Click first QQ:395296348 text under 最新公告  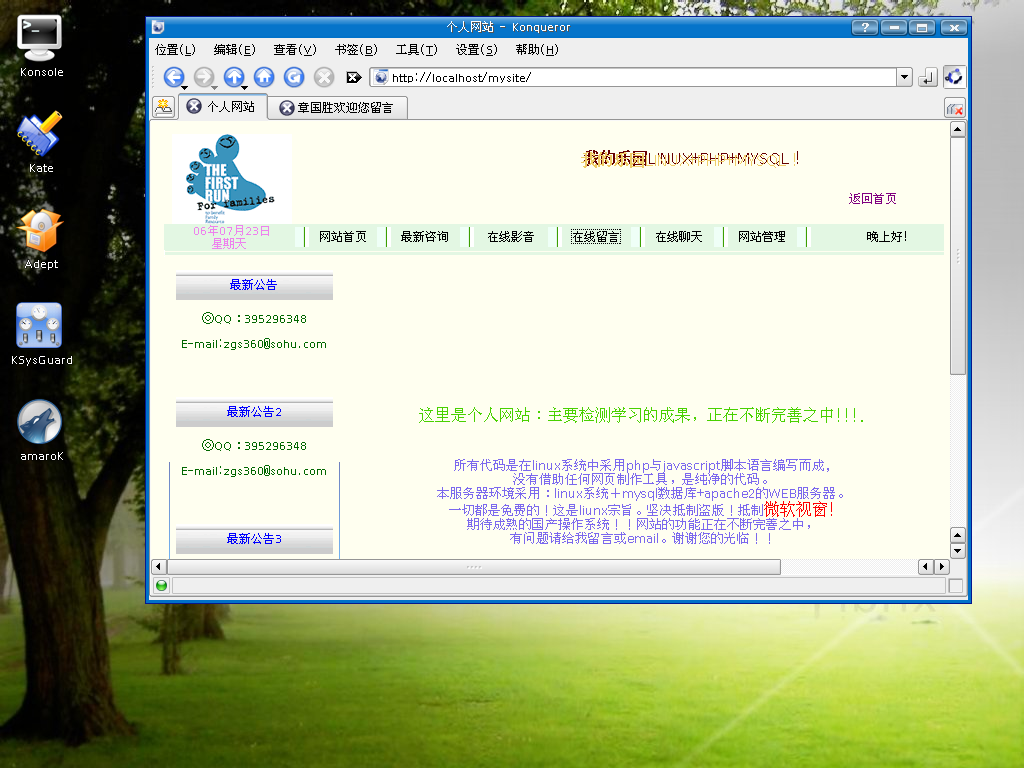254,319
